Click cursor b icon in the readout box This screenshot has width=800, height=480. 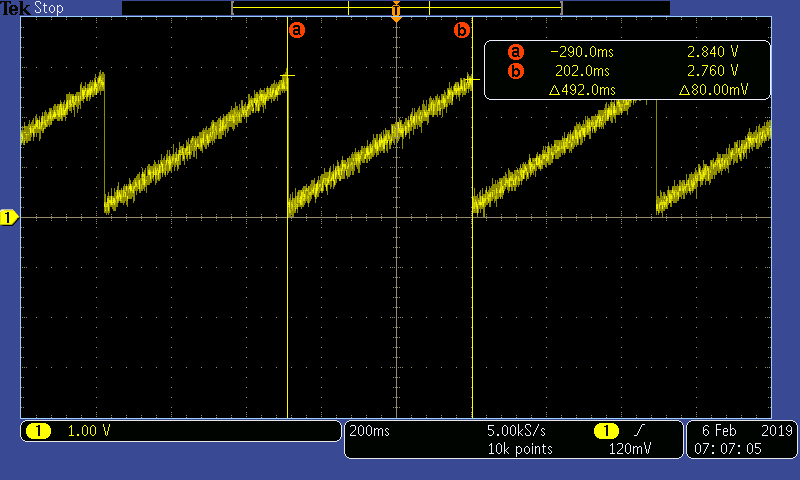pos(516,71)
